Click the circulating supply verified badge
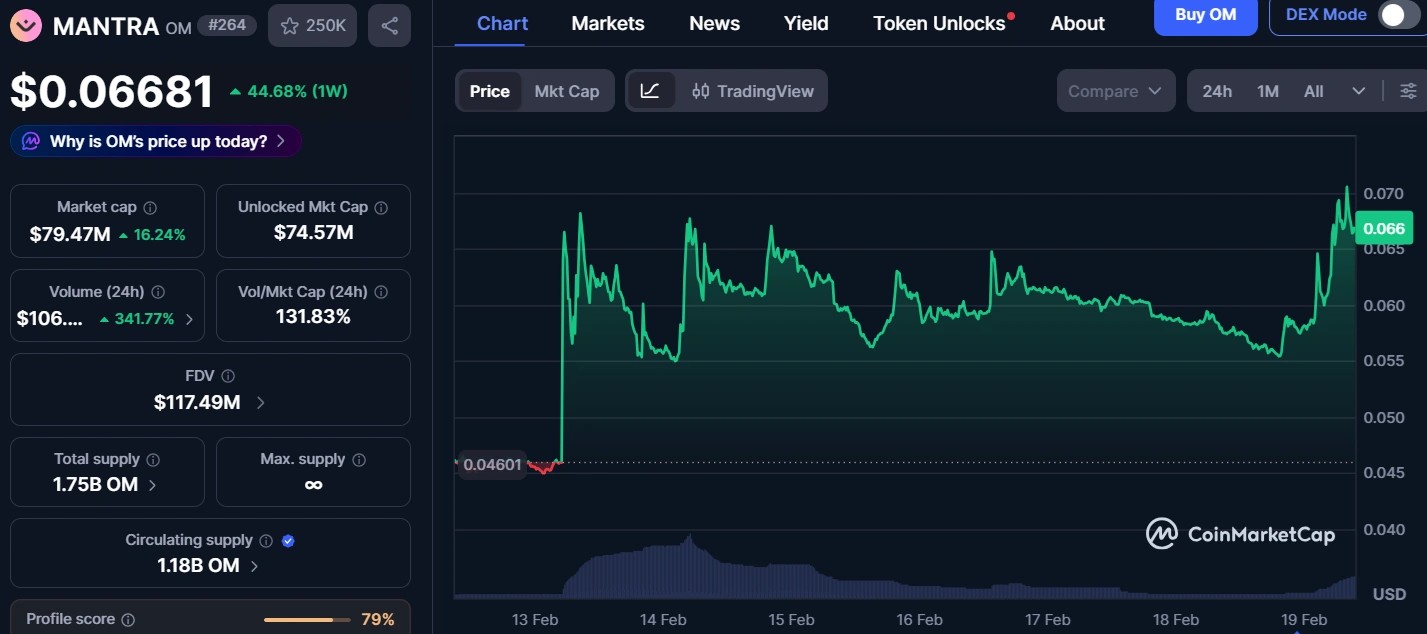 coord(288,541)
